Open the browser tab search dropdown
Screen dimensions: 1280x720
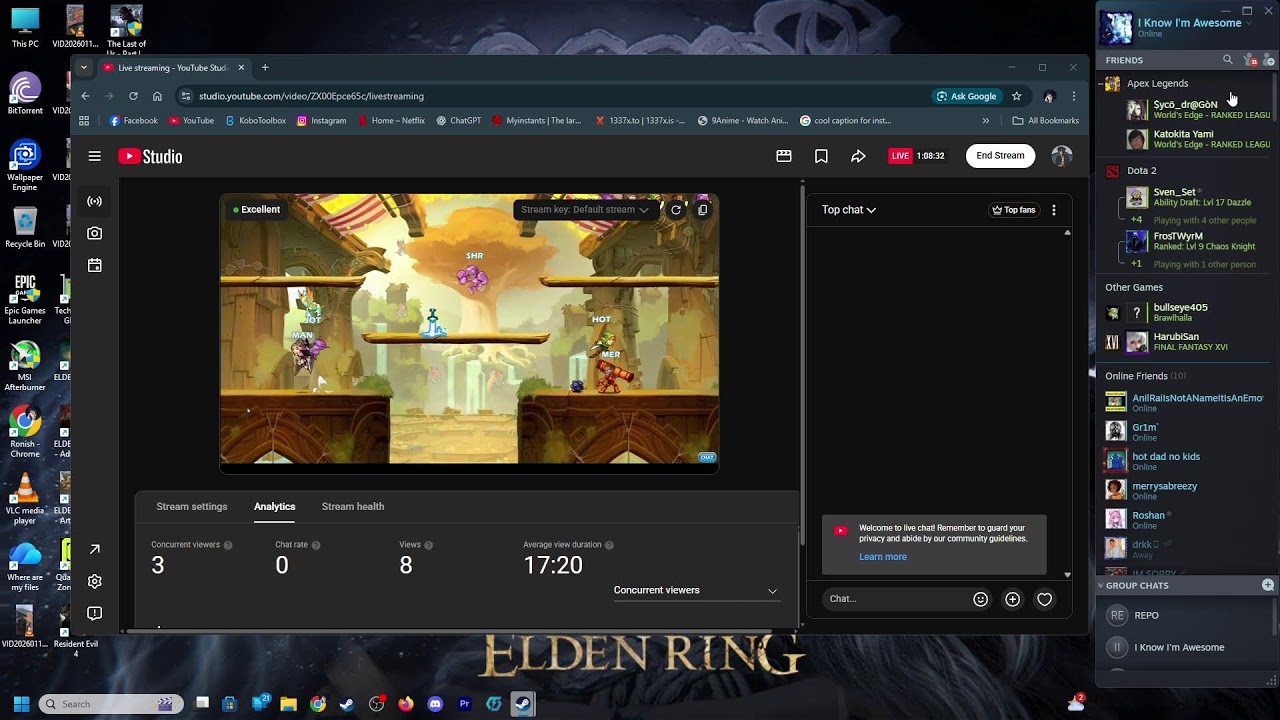click(x=84, y=67)
